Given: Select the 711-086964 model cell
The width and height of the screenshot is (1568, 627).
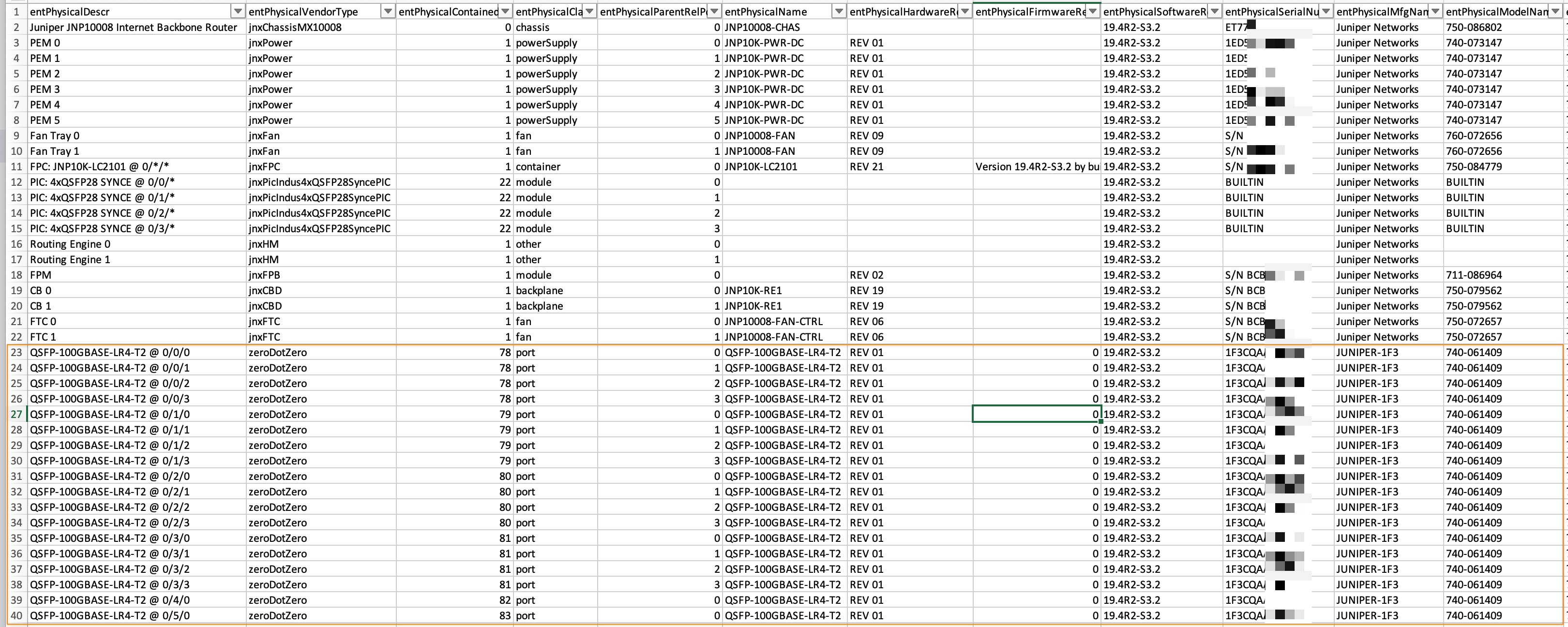Looking at the screenshot, I should (1503, 275).
